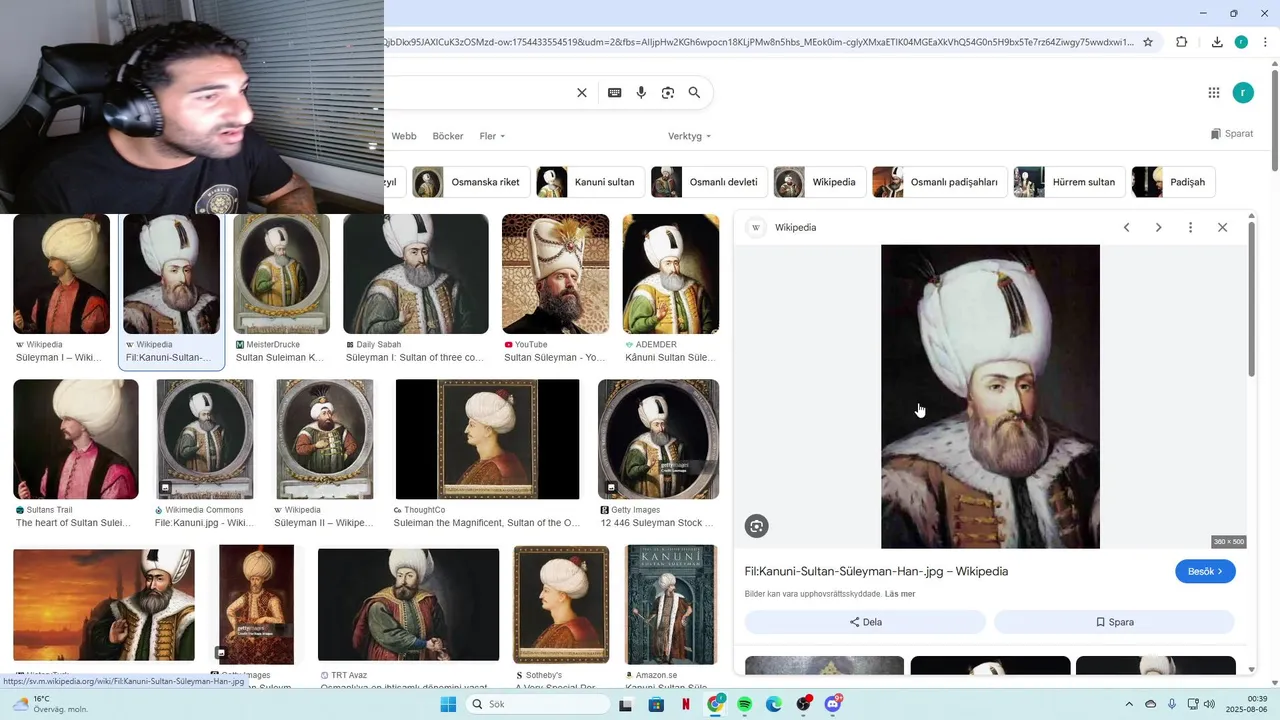Open the Windows Start menu
The width and height of the screenshot is (1280, 720).
click(448, 704)
